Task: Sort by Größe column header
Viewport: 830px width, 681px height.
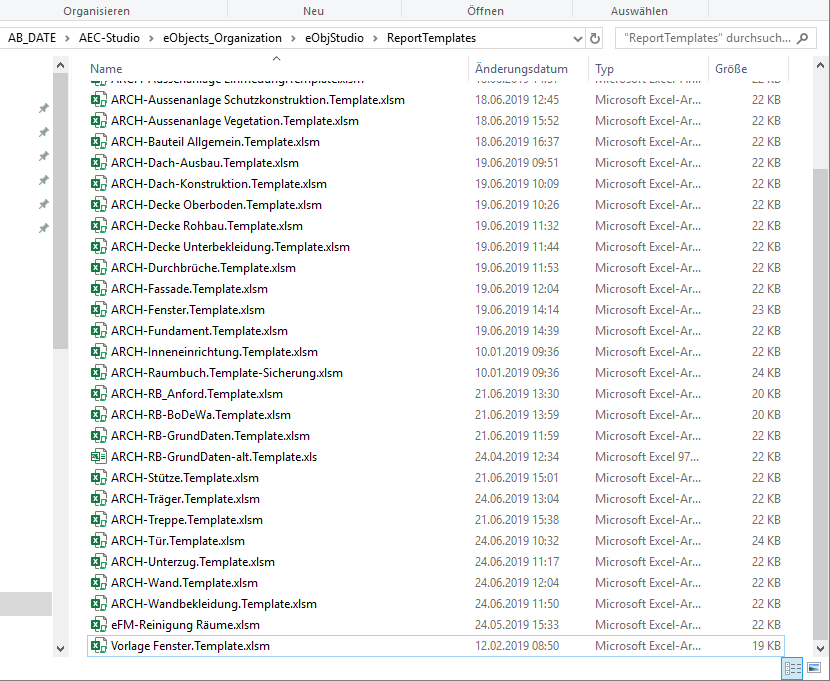Action: click(731, 69)
